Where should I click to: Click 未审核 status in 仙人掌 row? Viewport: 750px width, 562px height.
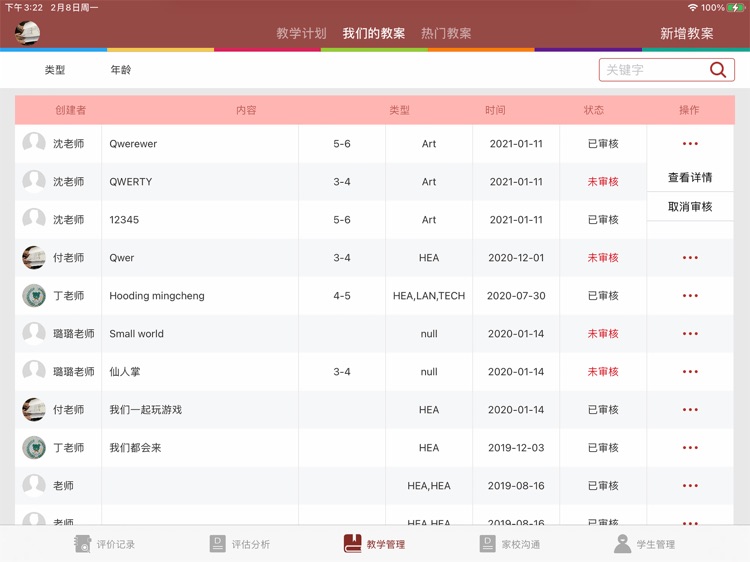603,372
